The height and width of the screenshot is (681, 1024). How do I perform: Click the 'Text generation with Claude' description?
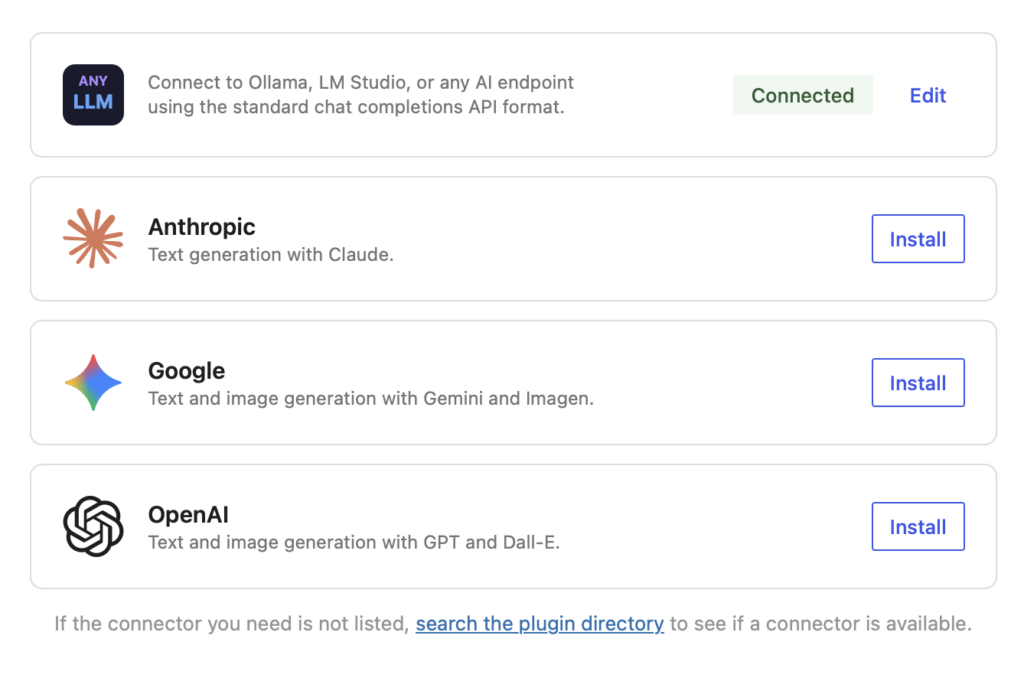click(270, 255)
